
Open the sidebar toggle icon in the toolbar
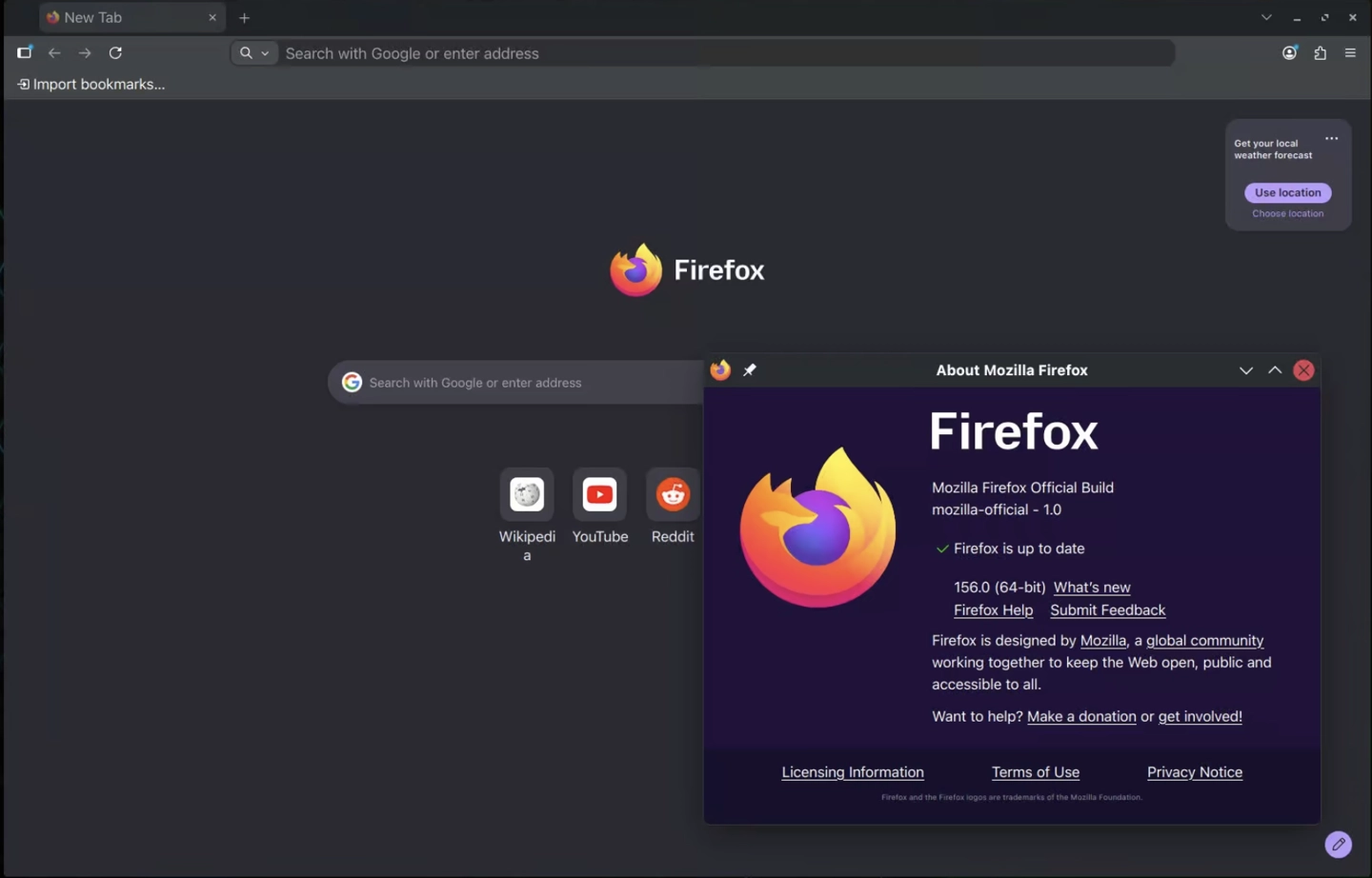tap(25, 53)
